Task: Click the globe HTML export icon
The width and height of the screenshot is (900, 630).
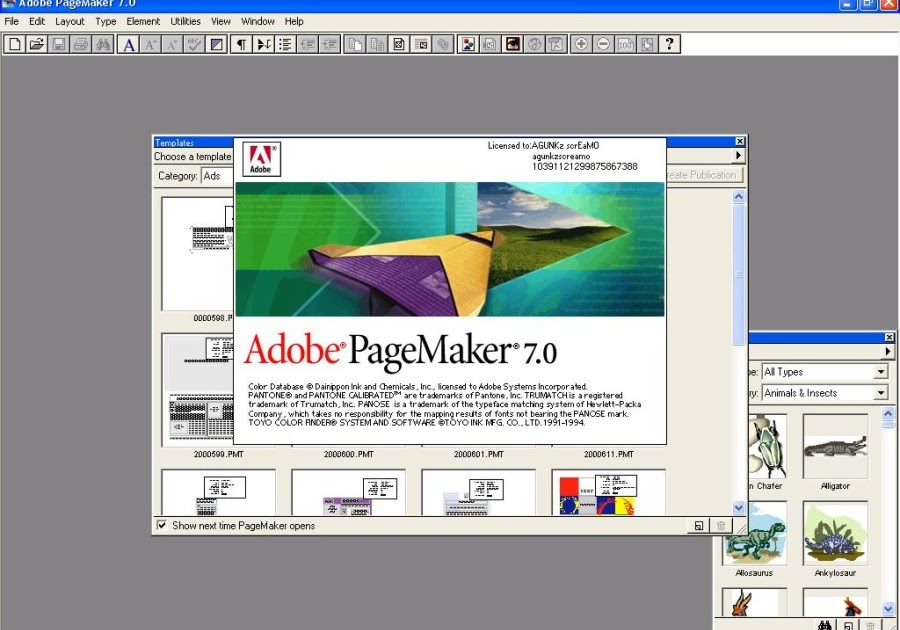Action: tap(534, 44)
